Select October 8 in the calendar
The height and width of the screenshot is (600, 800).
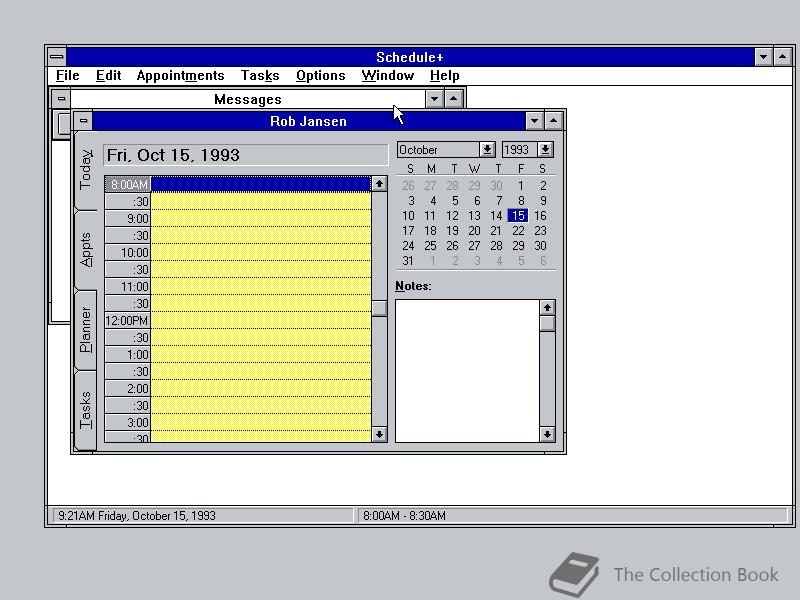point(520,201)
